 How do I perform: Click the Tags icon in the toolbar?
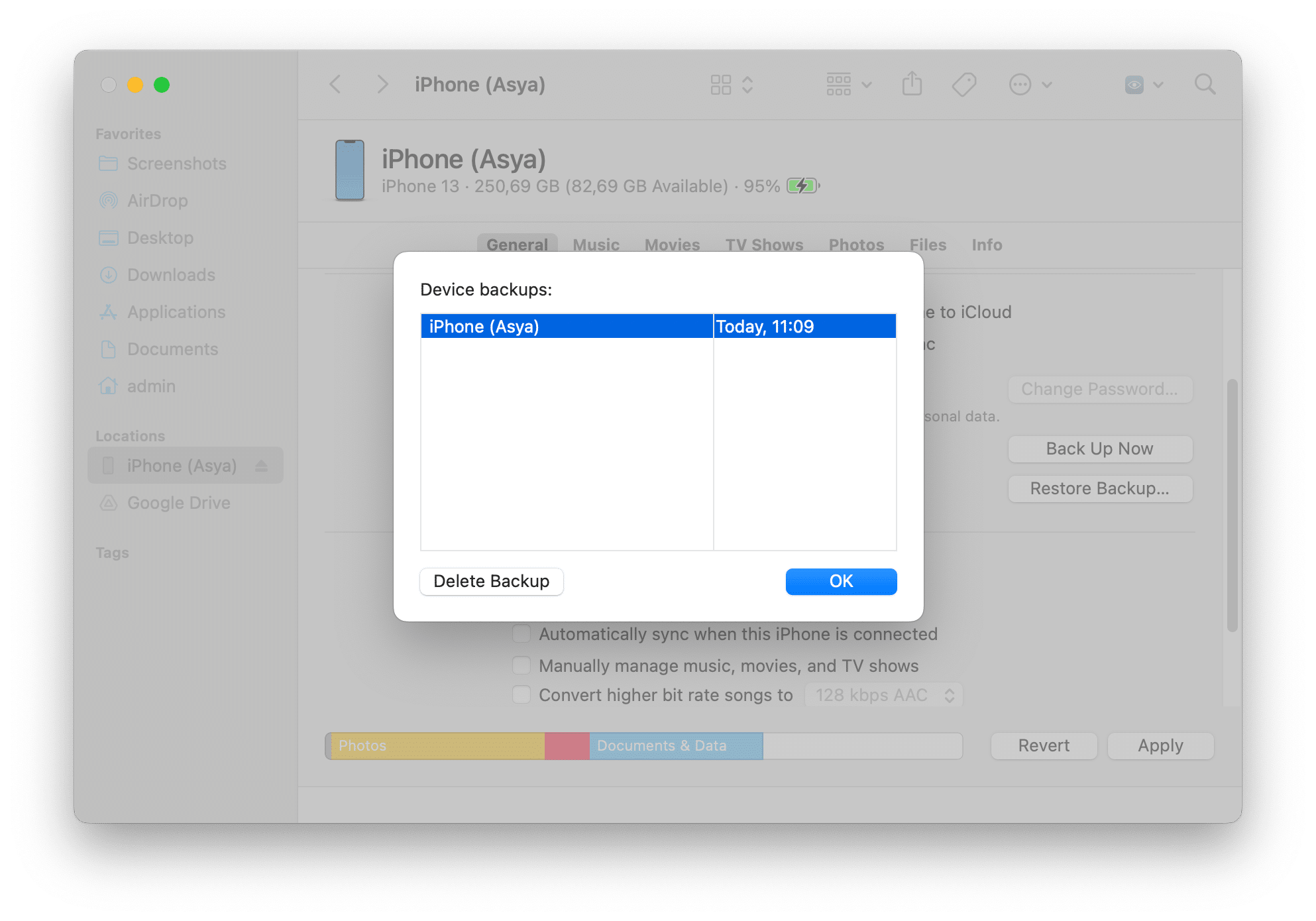click(x=964, y=84)
